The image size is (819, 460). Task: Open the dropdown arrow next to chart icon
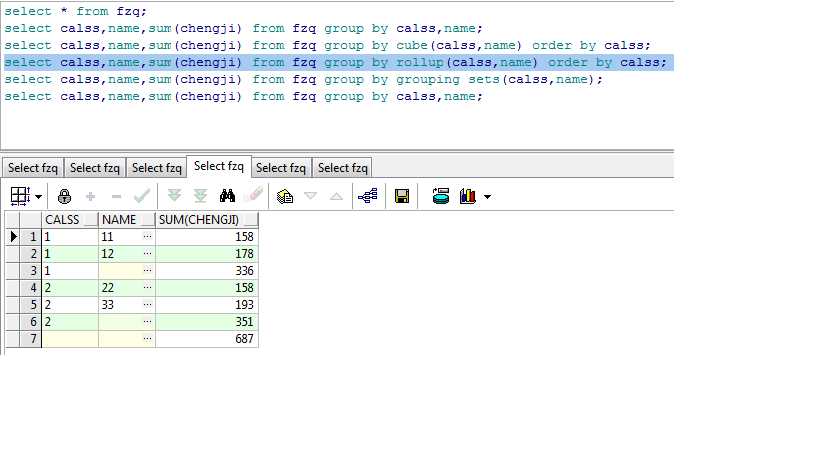[x=487, y=197]
